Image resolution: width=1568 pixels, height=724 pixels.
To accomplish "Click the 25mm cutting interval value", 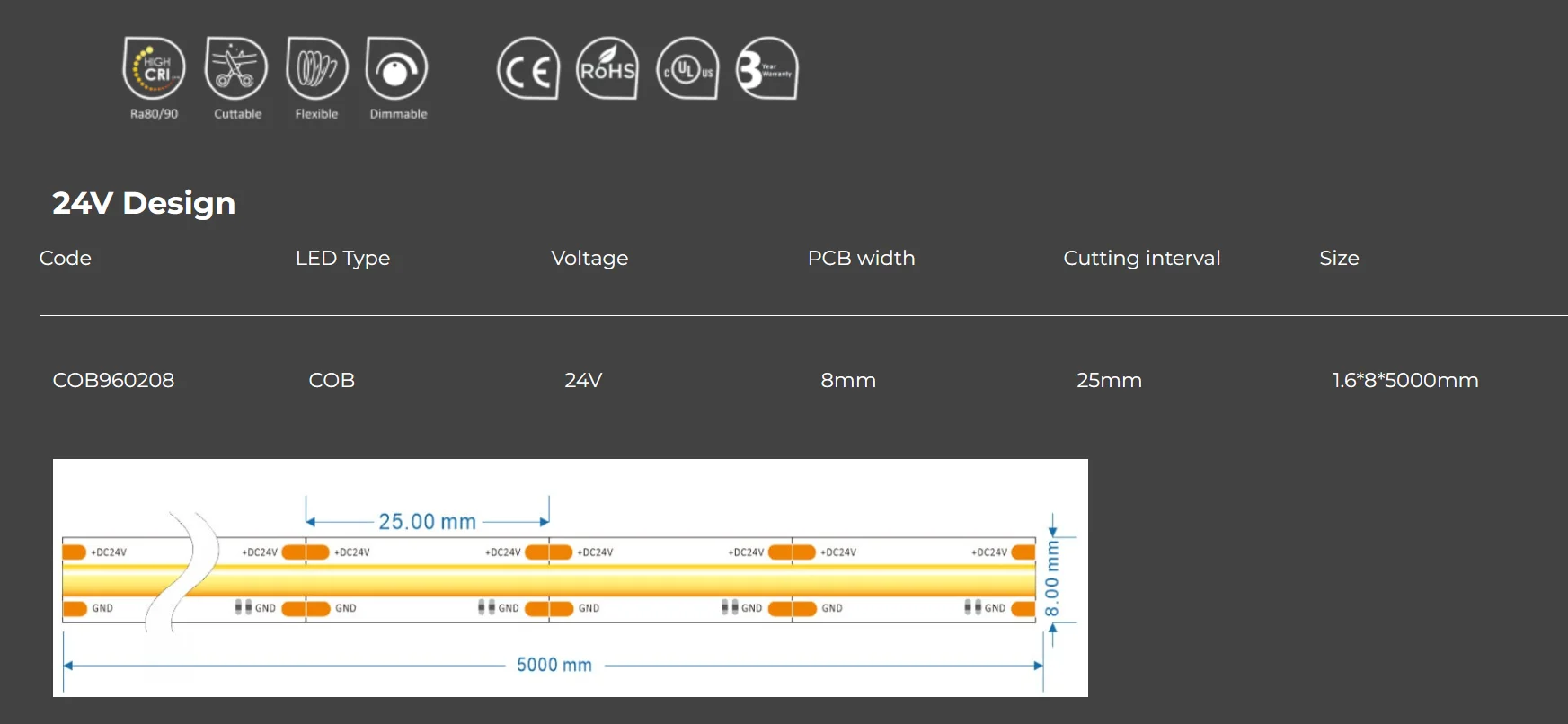I will pos(1109,381).
